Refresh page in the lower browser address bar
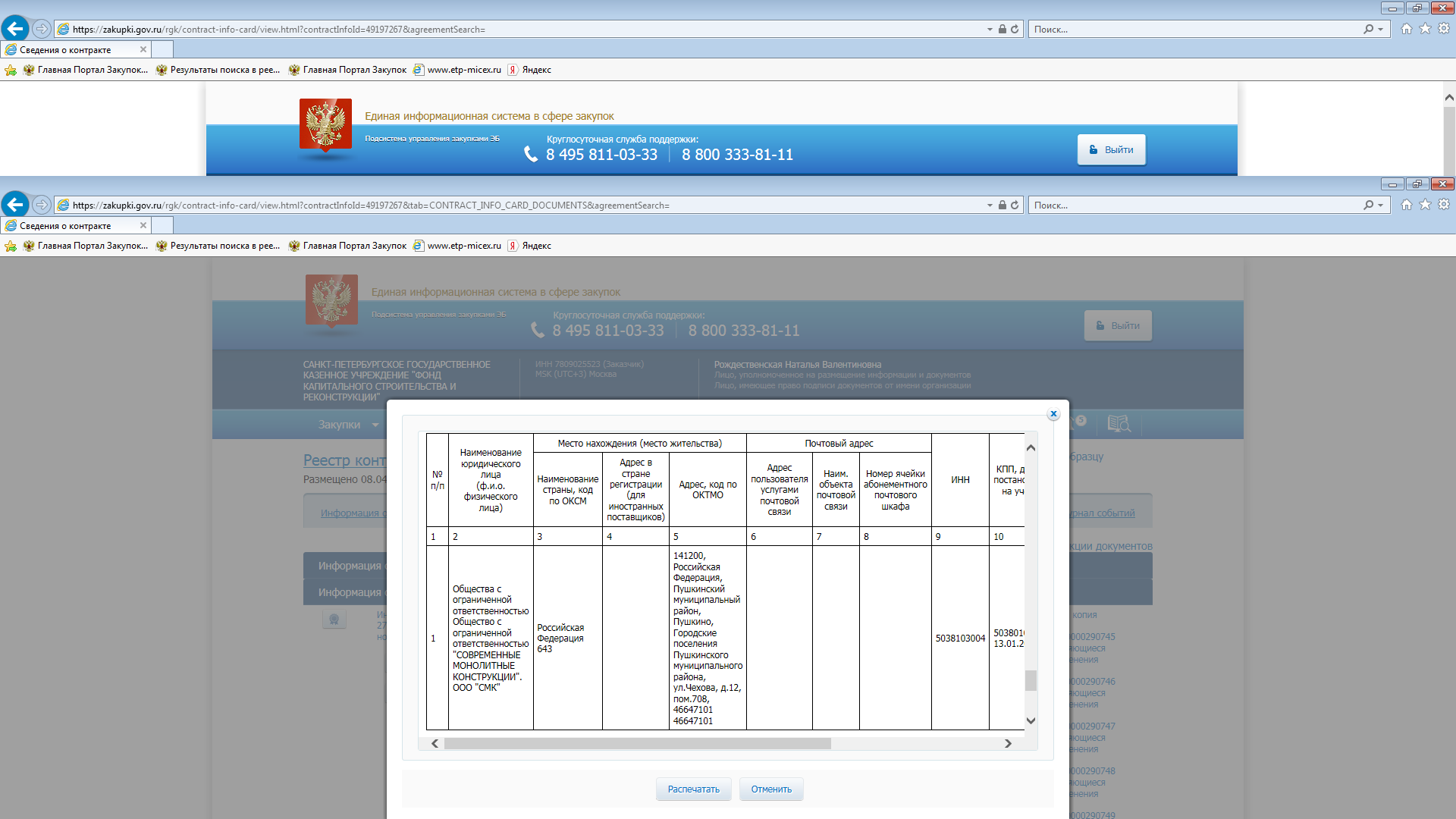Viewport: 1456px width, 819px height. click(1015, 205)
